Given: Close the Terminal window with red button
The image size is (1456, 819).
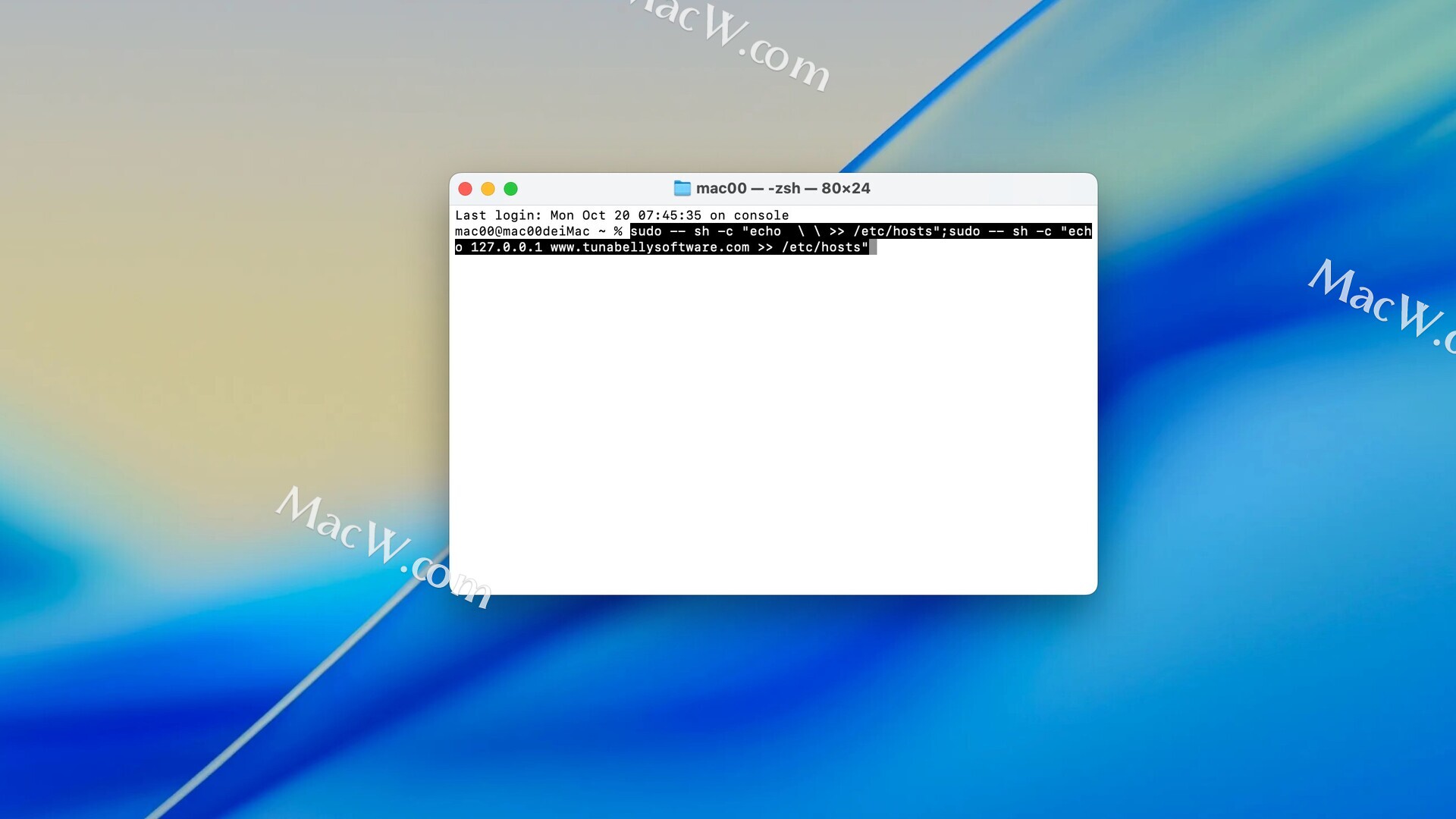Looking at the screenshot, I should coord(466,189).
